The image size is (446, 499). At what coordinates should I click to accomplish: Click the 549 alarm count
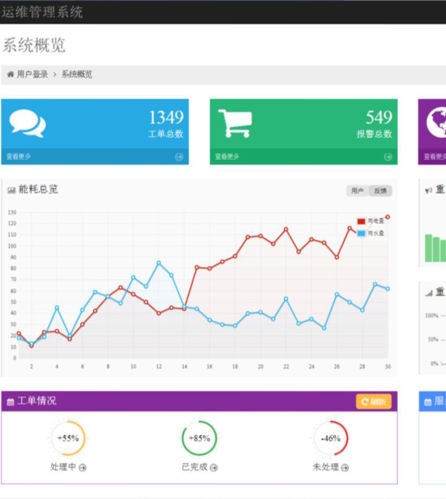pos(379,117)
